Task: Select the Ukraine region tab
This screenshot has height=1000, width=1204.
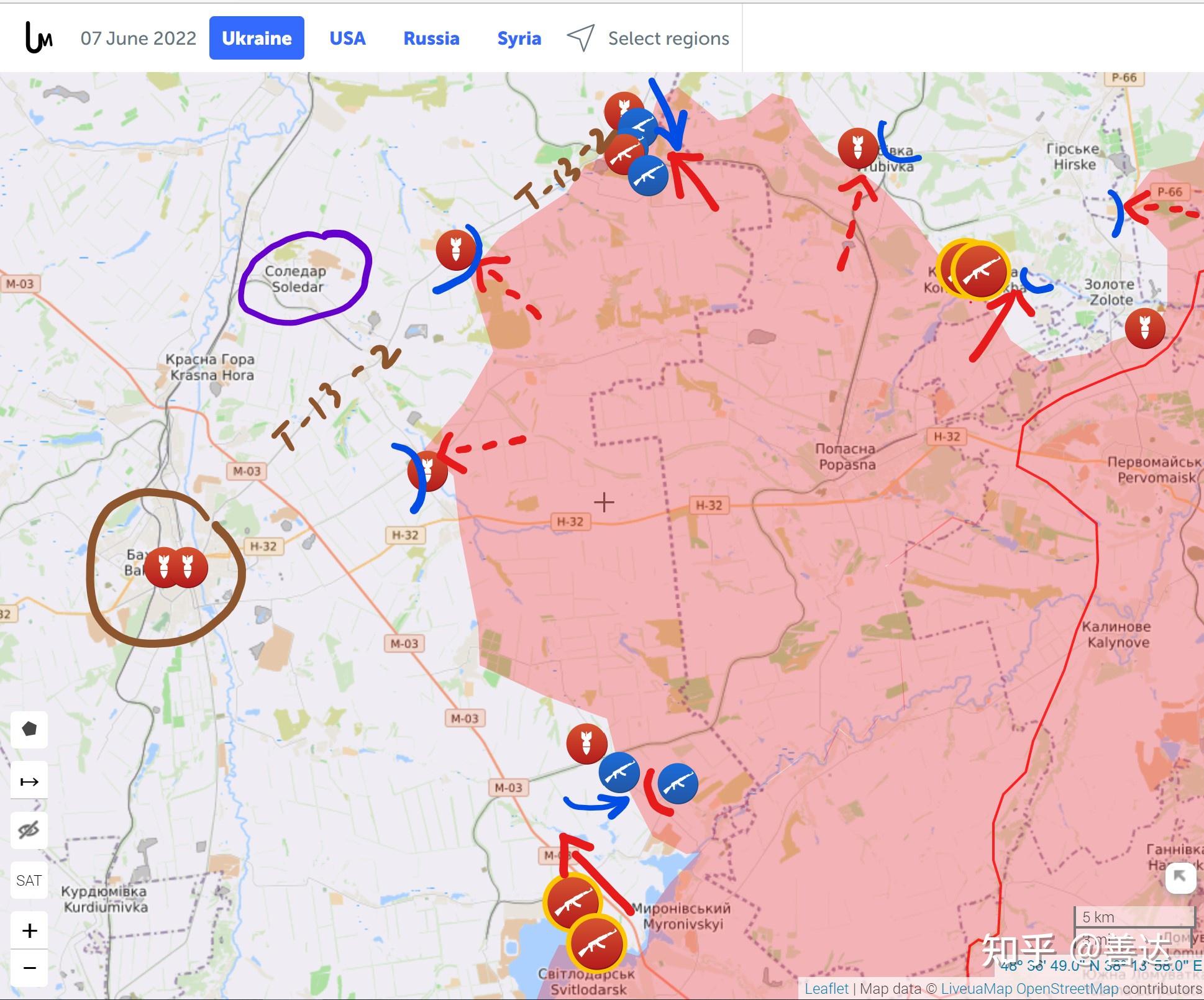Action: tap(257, 39)
